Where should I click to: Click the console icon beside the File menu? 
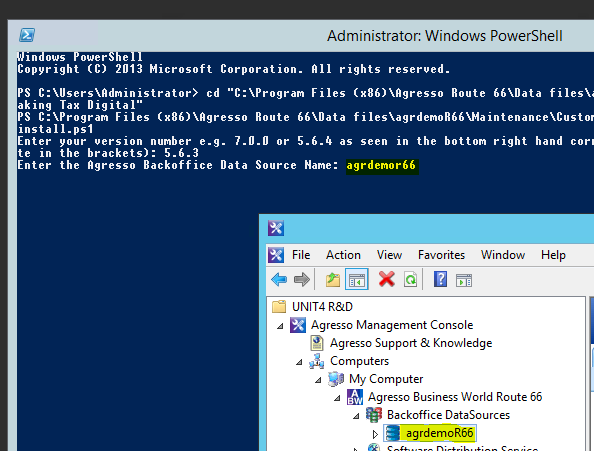[276, 255]
